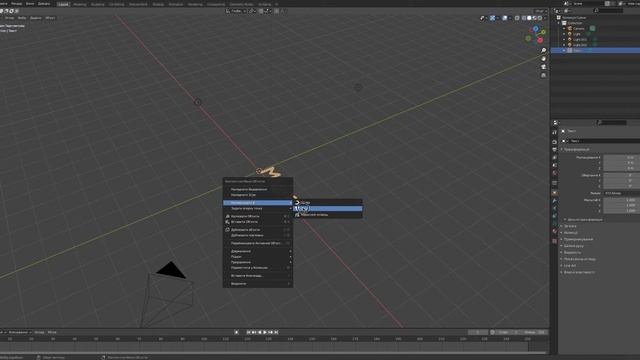Select Copy Objects in the context menu
Image resolution: width=640 pixels, height=360 pixels.
click(258, 216)
